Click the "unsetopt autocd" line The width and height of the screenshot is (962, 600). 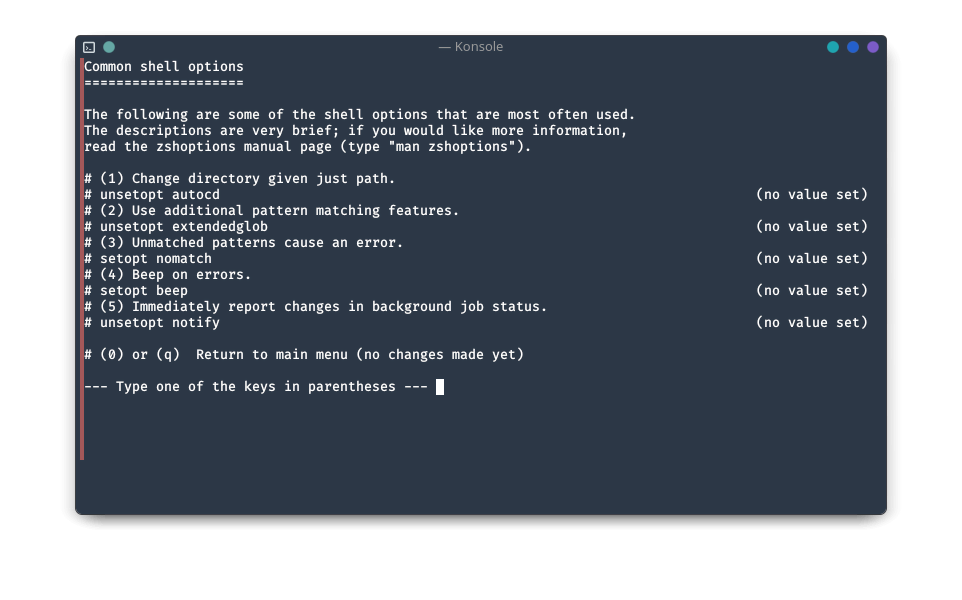point(152,194)
